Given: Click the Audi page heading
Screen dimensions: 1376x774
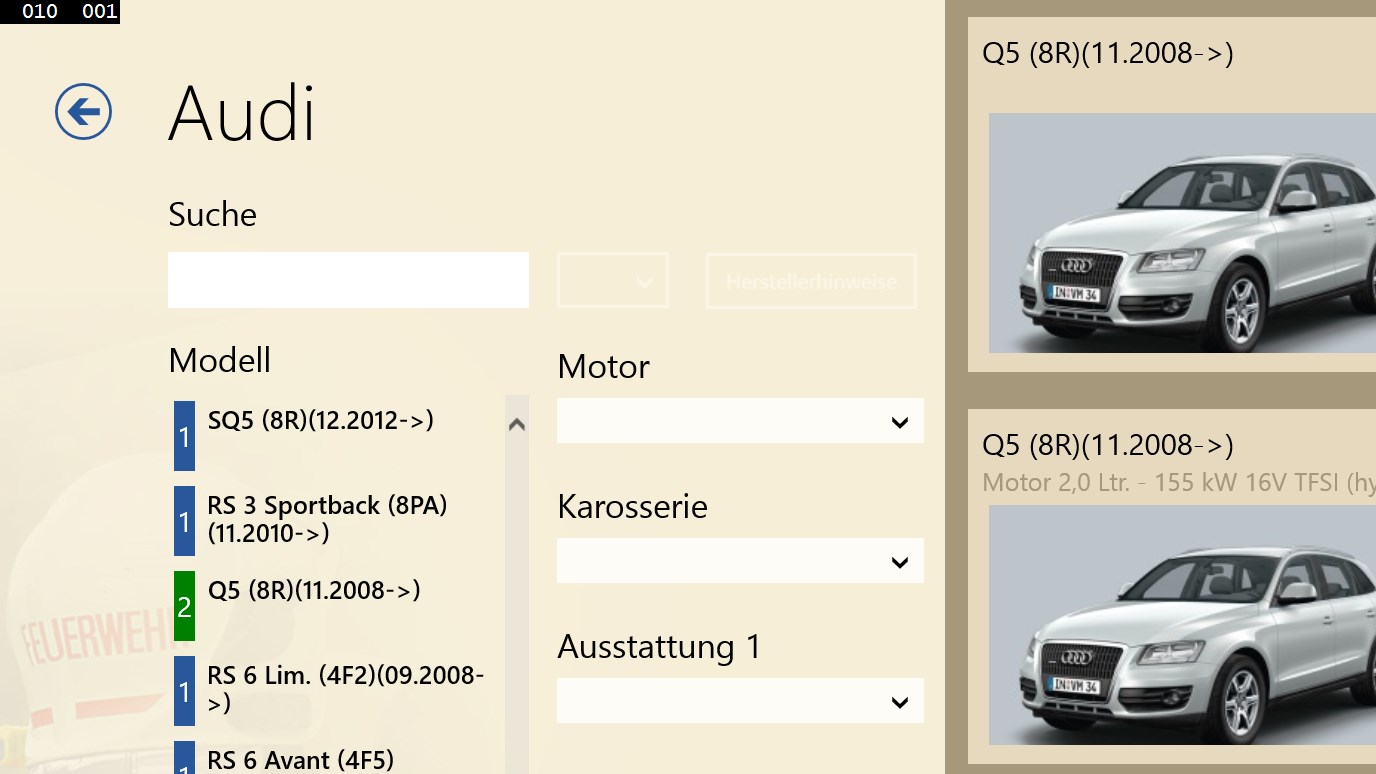Looking at the screenshot, I should click(242, 113).
